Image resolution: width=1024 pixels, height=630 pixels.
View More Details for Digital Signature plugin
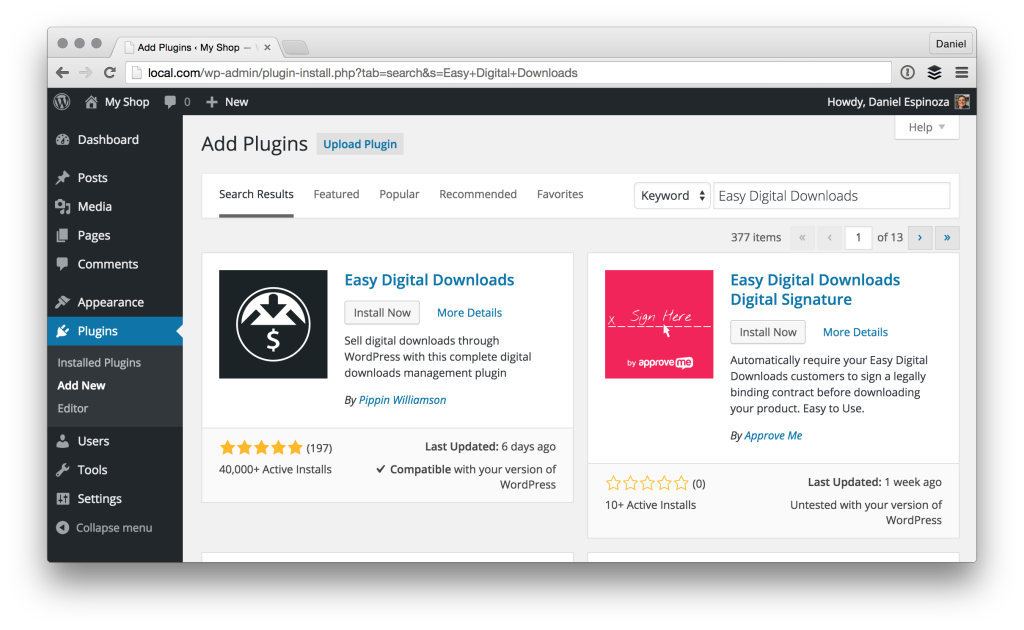856,332
